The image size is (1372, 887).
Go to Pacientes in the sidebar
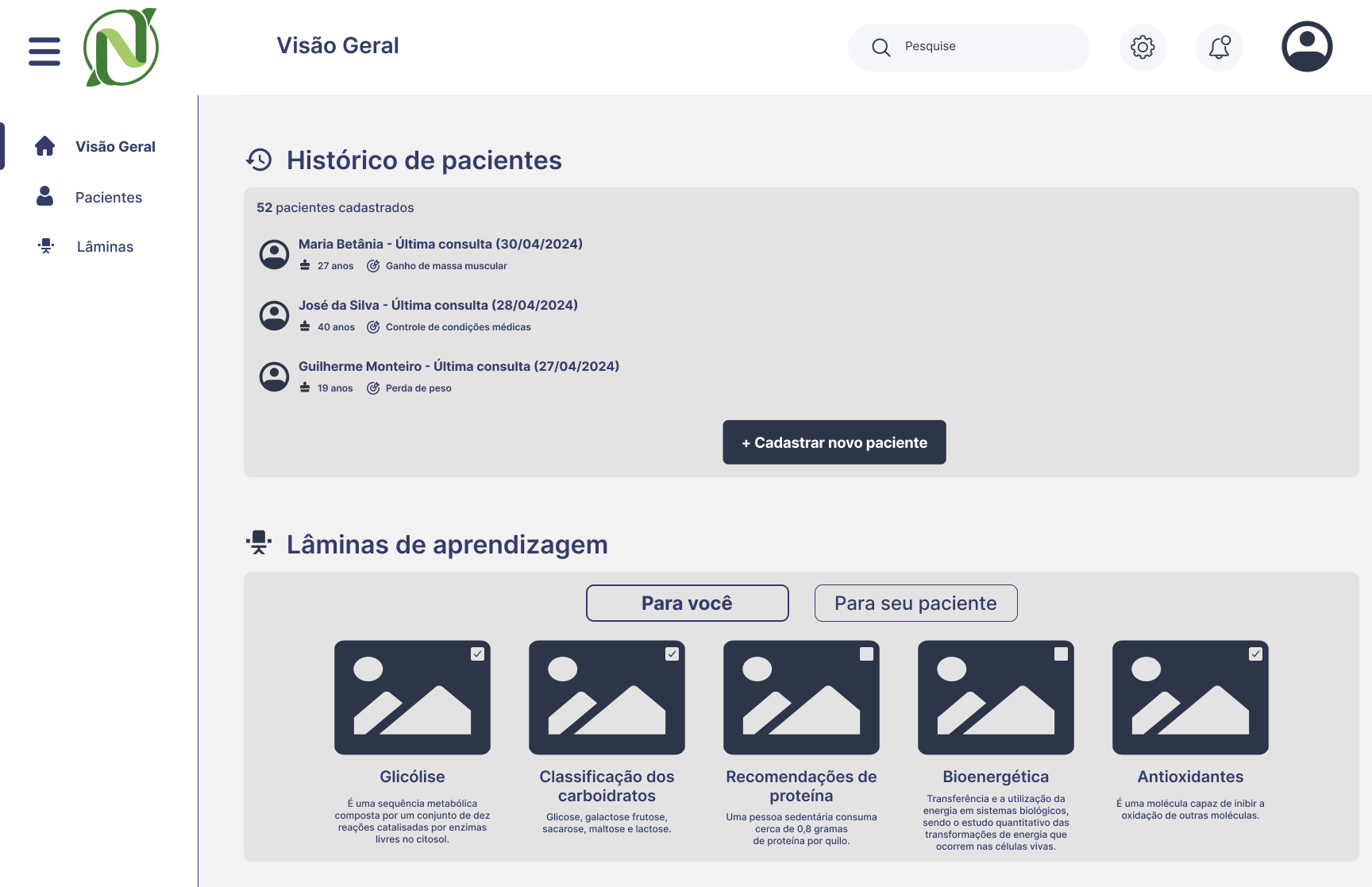pyautogui.click(x=108, y=198)
